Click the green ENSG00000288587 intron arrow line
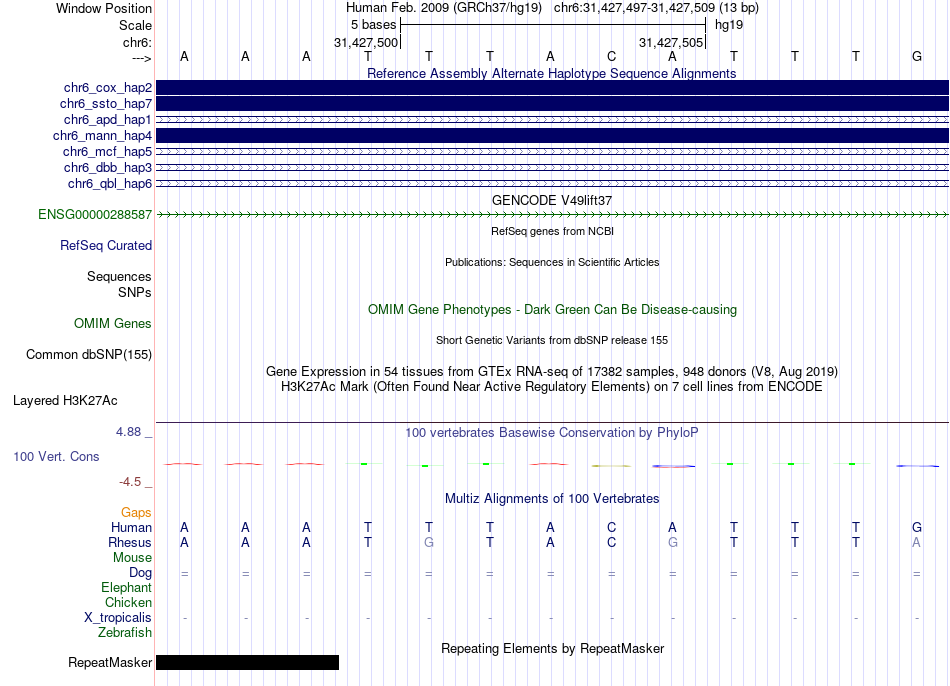950x686 pixels. click(552, 215)
